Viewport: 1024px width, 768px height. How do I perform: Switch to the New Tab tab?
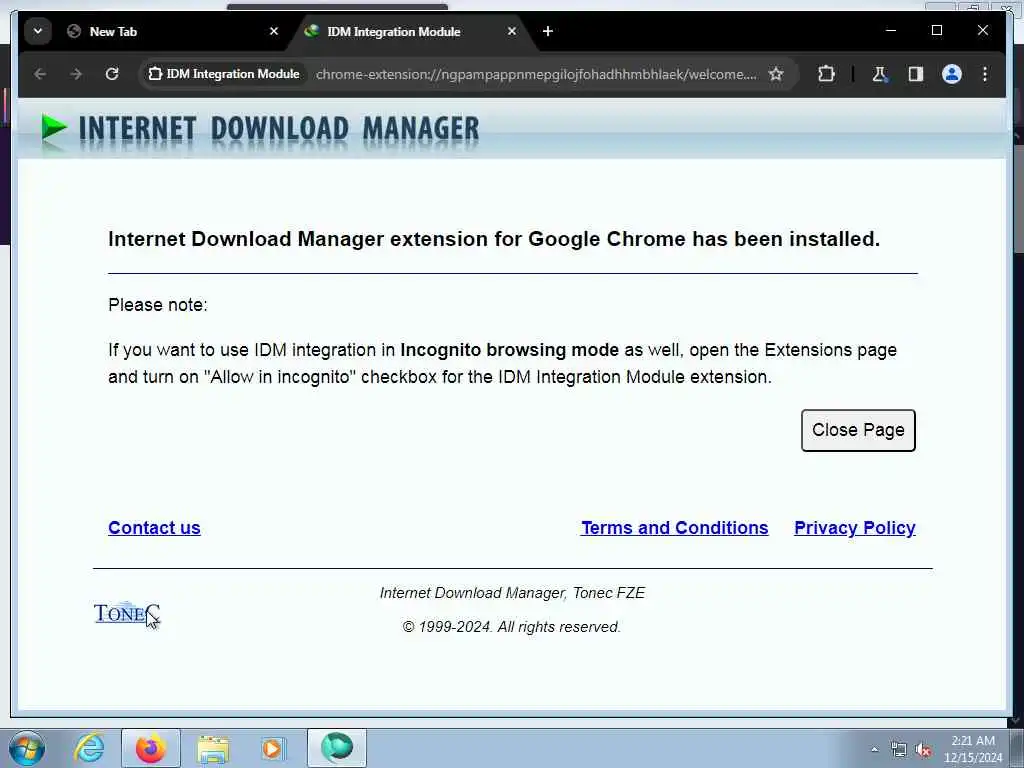point(173,31)
